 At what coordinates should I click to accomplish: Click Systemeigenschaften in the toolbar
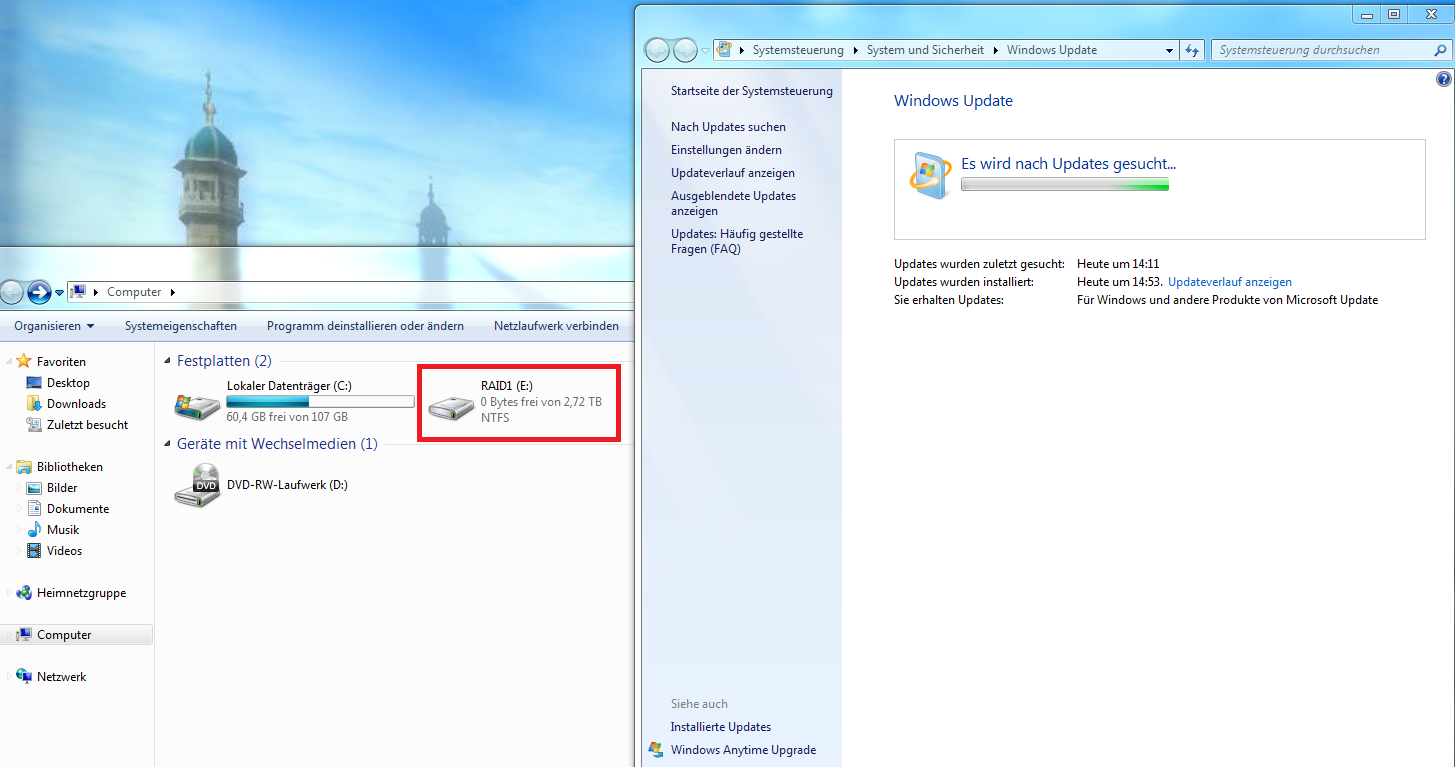point(181,326)
